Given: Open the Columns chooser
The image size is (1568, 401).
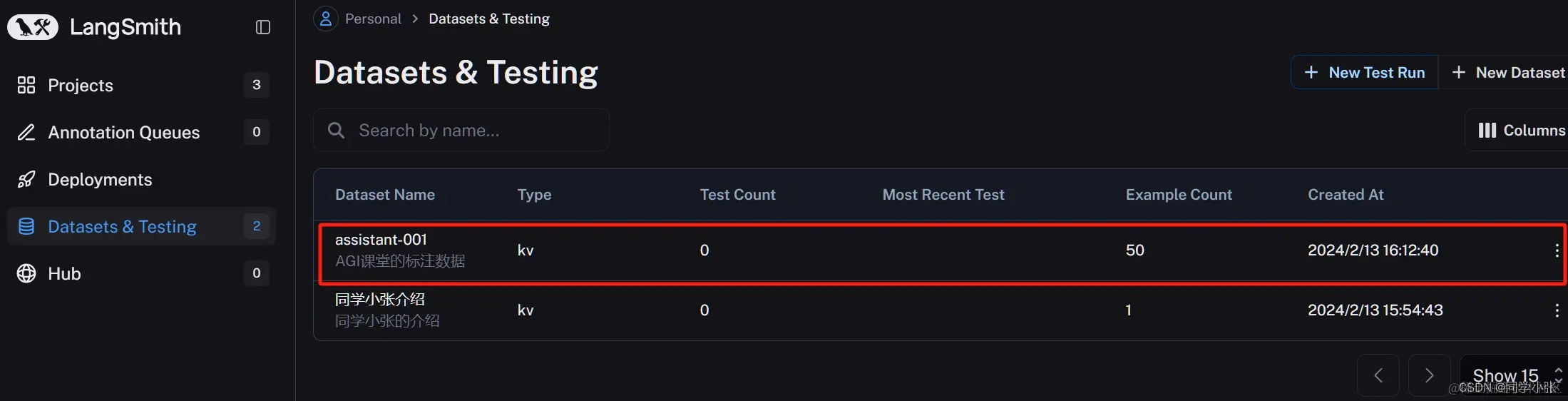Looking at the screenshot, I should click(1517, 131).
